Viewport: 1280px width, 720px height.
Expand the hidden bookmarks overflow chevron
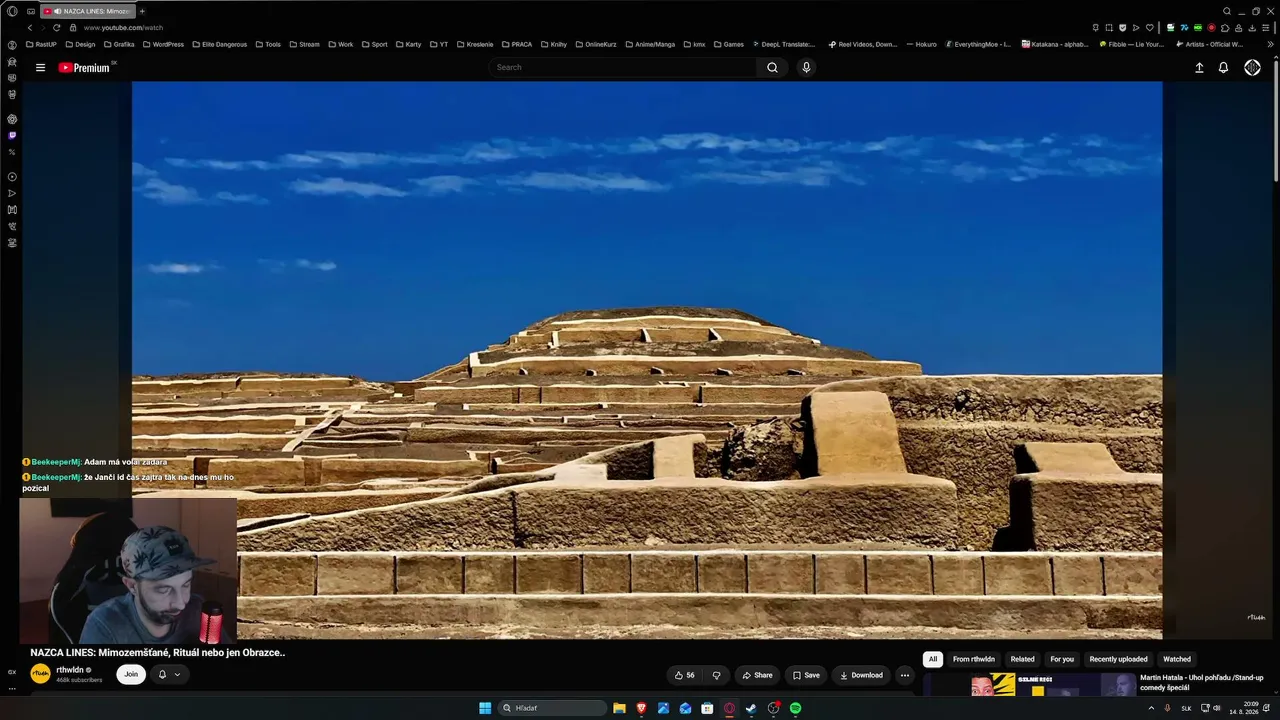1270,45
